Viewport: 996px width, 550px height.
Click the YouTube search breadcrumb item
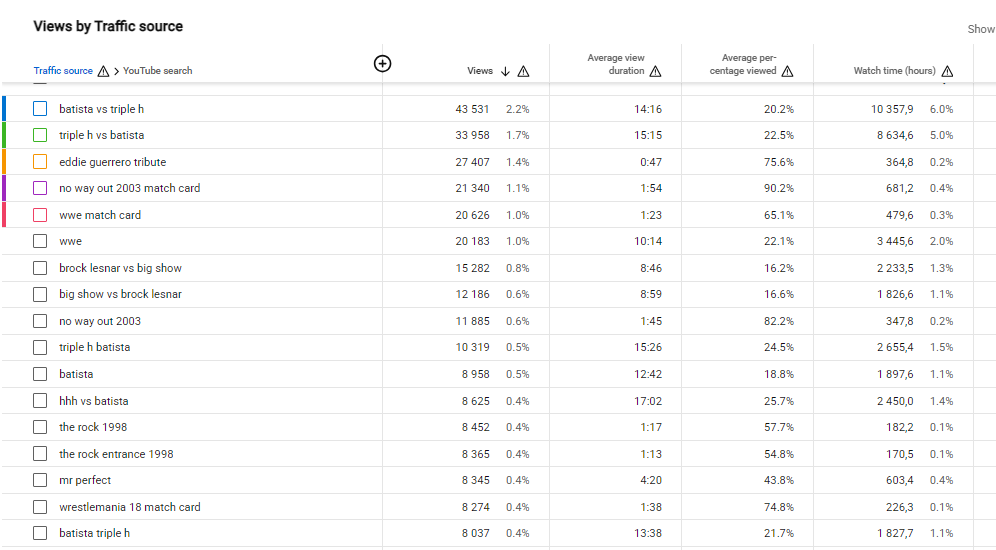(x=158, y=70)
